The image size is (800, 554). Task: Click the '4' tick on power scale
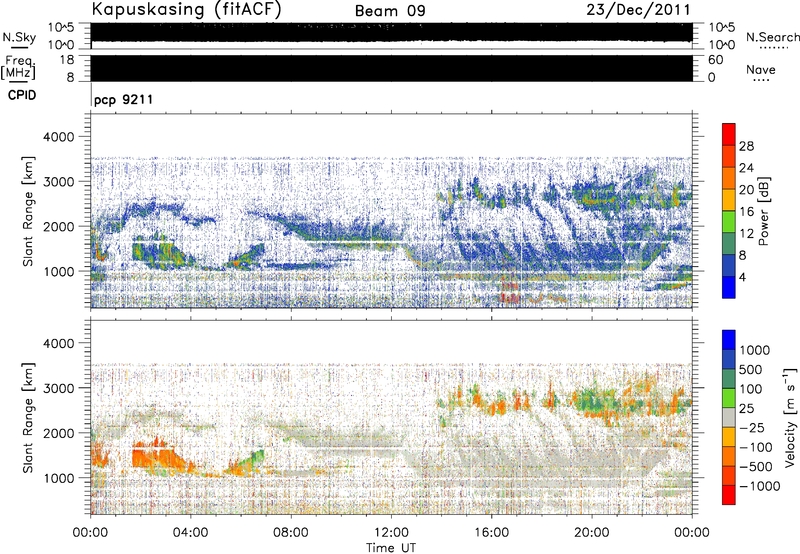click(742, 277)
